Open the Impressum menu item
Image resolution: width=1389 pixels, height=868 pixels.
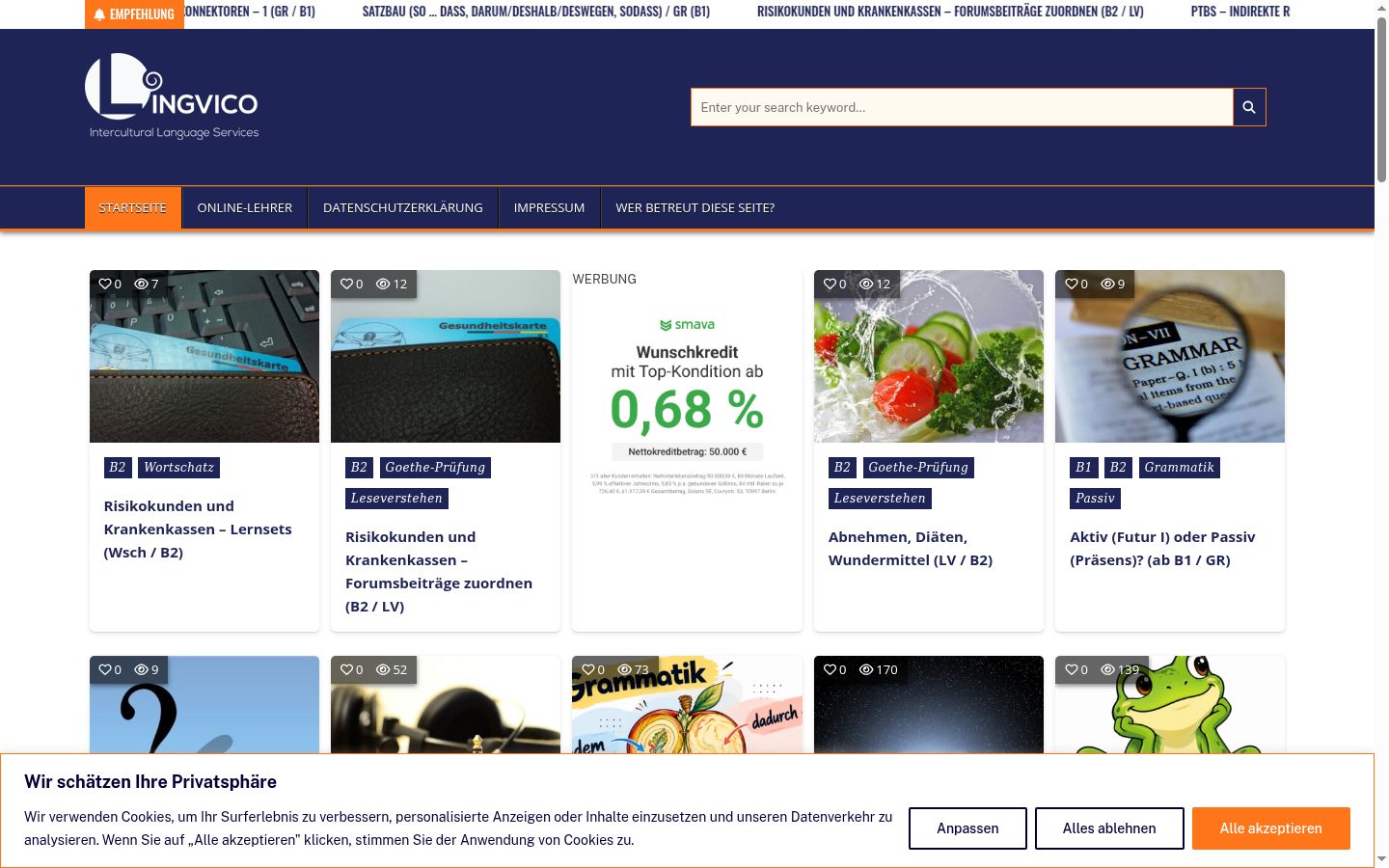point(549,207)
